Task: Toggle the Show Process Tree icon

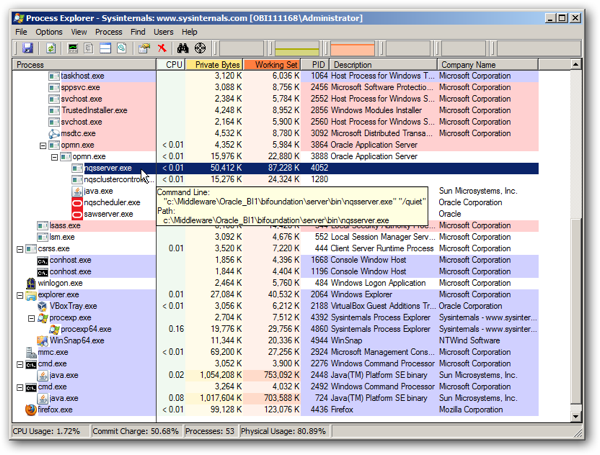Action: (x=89, y=48)
